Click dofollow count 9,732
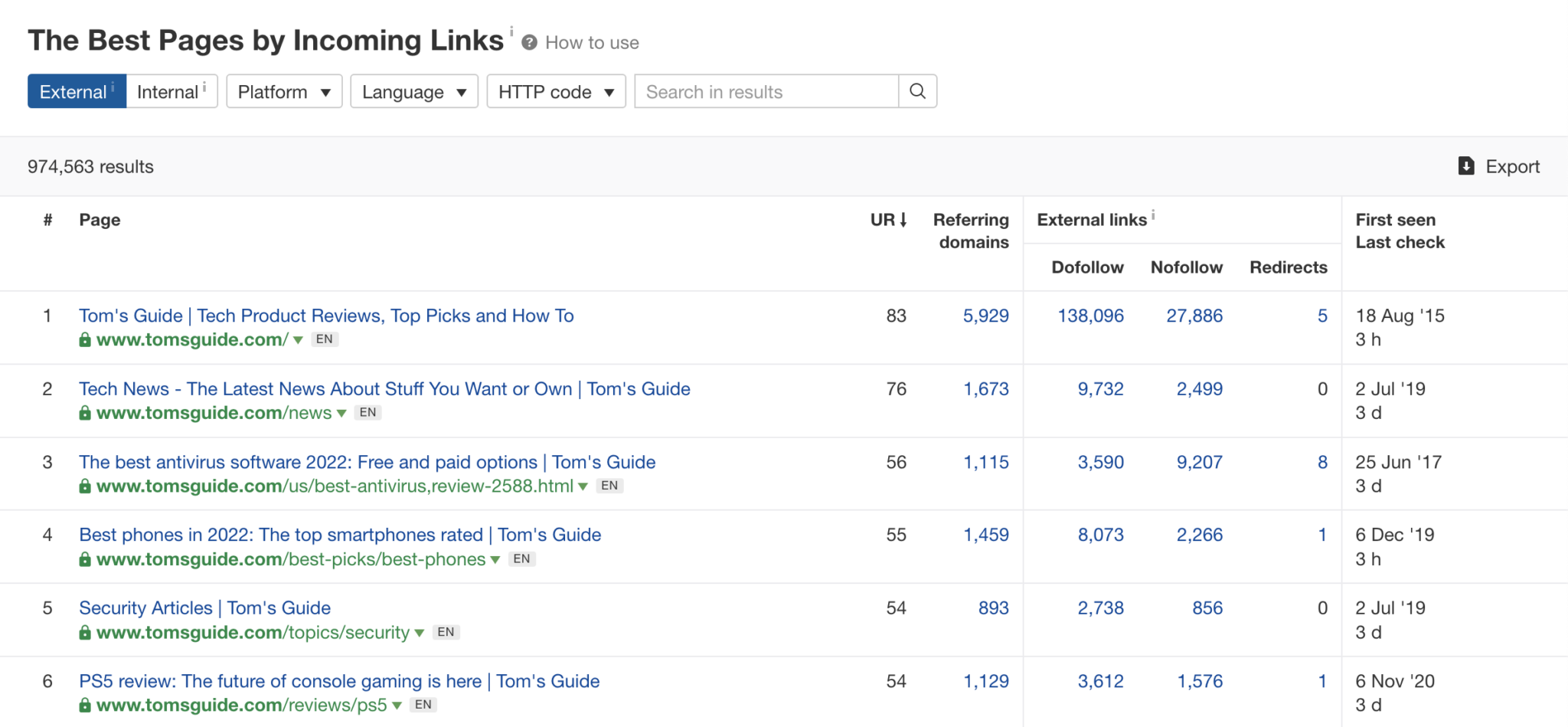1568x727 pixels. click(1101, 389)
